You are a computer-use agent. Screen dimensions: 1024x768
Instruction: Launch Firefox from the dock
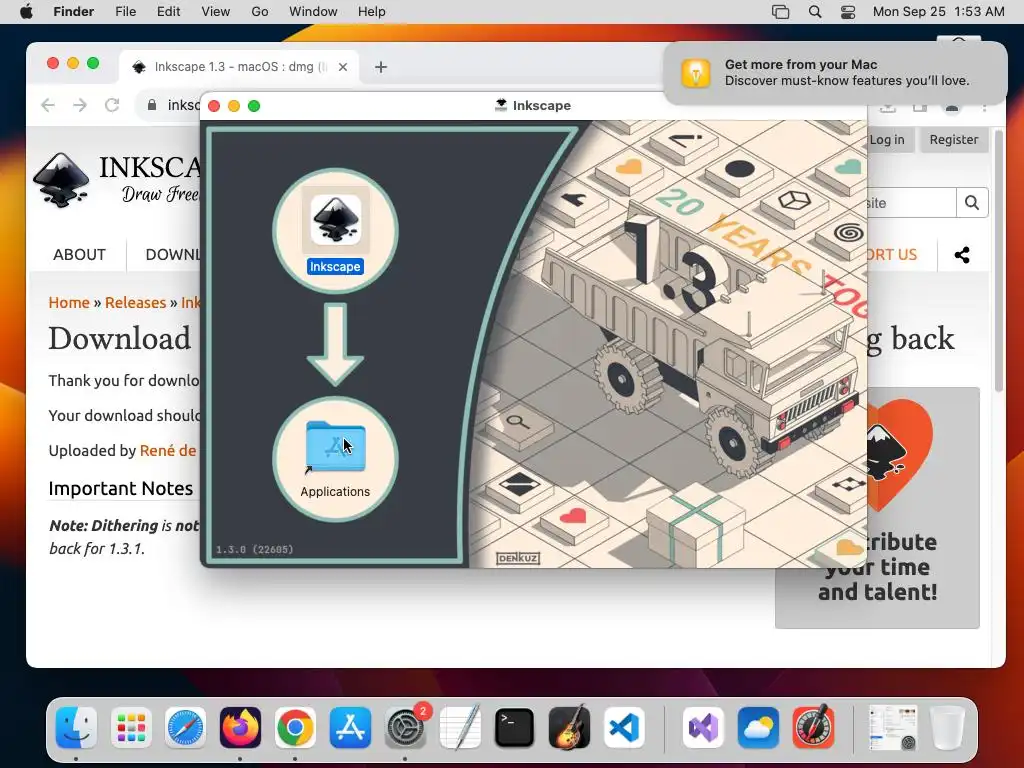(240, 728)
